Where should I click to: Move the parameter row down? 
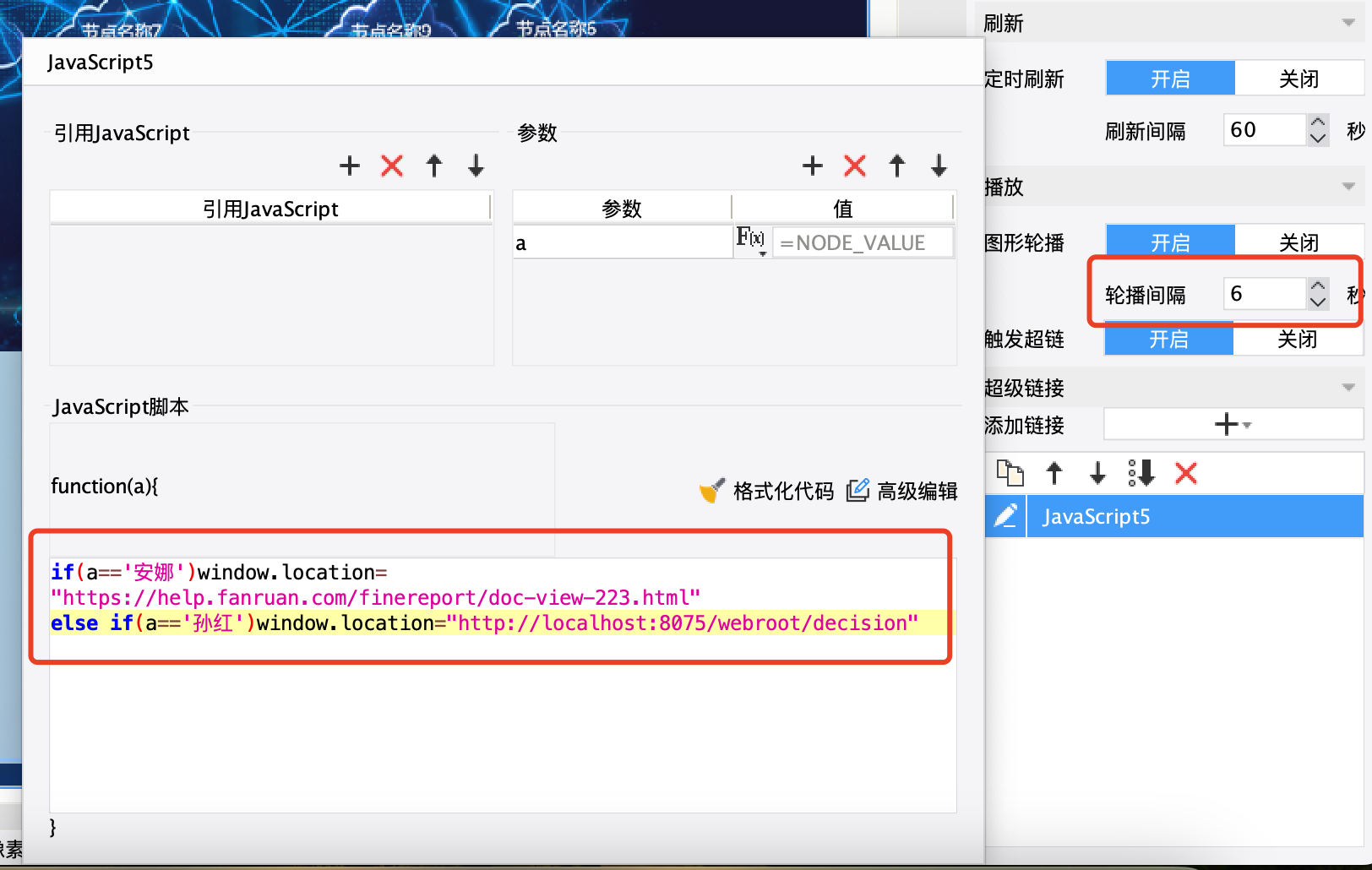(939, 166)
